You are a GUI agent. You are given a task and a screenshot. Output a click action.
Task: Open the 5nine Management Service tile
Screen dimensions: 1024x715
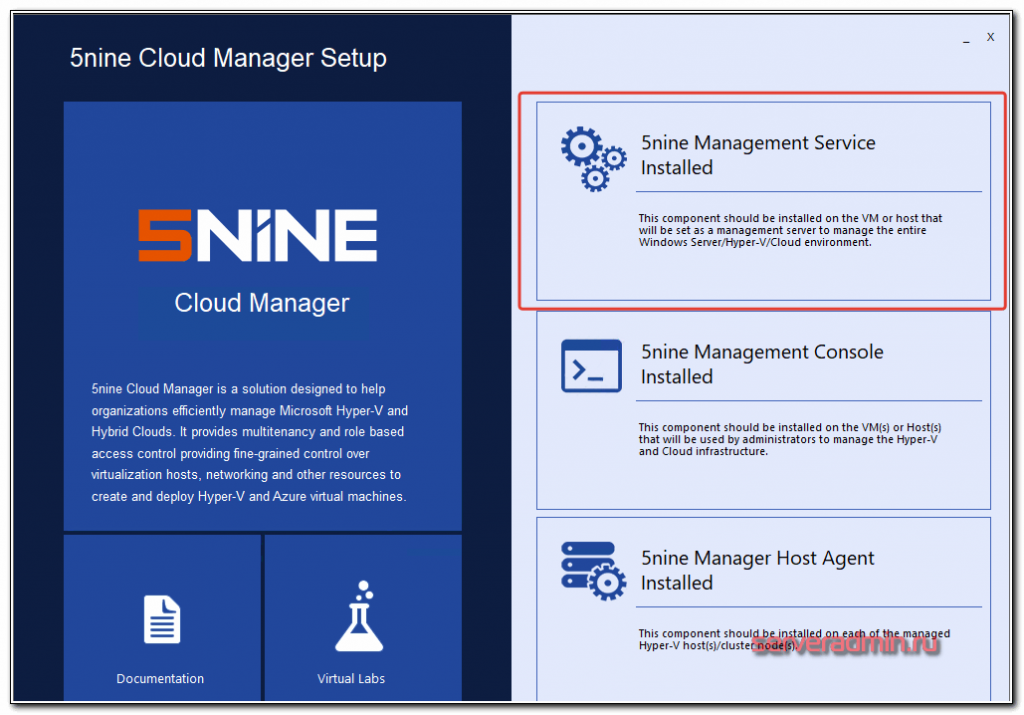[763, 201]
